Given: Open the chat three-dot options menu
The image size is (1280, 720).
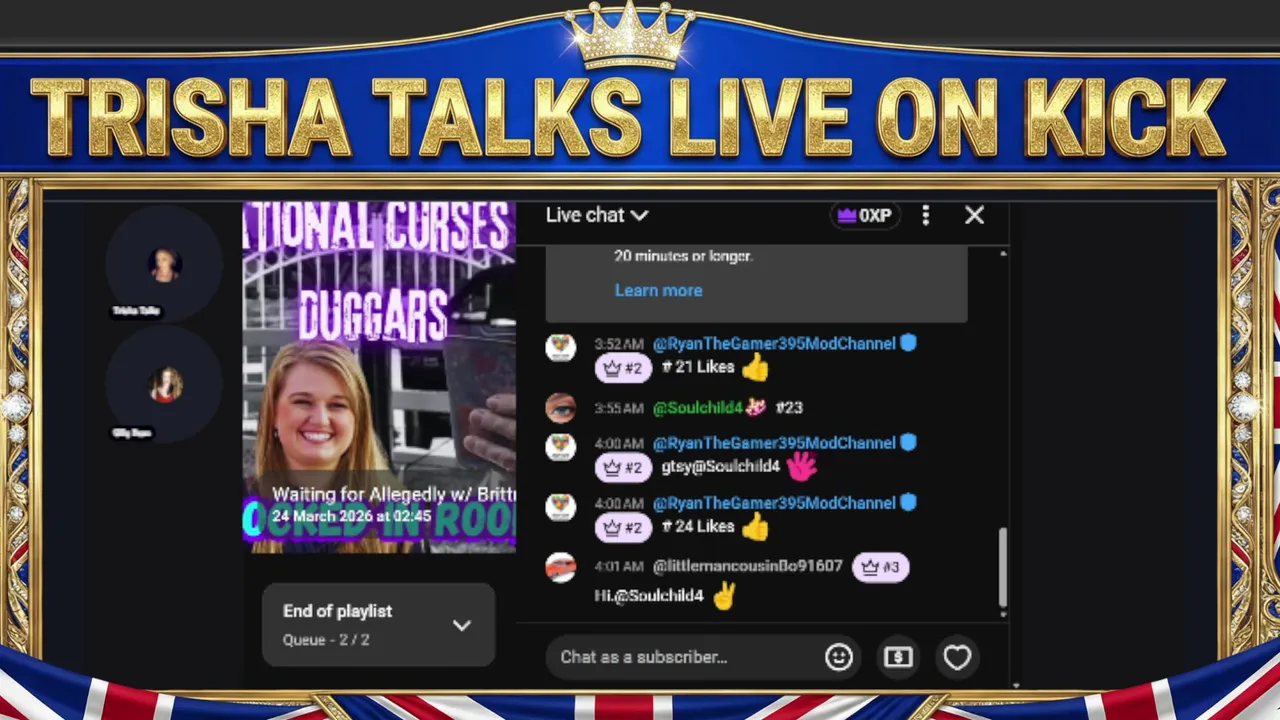Looking at the screenshot, I should [926, 215].
